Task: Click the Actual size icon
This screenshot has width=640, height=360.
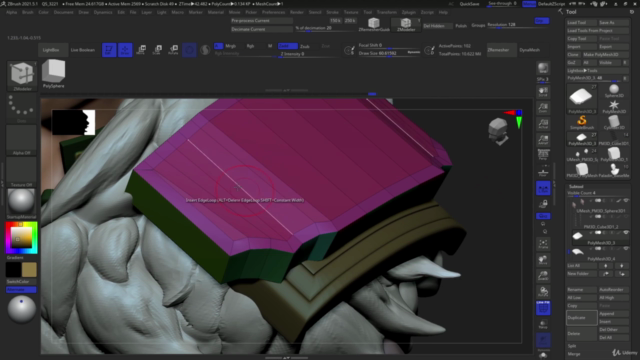Action: [x=543, y=124]
